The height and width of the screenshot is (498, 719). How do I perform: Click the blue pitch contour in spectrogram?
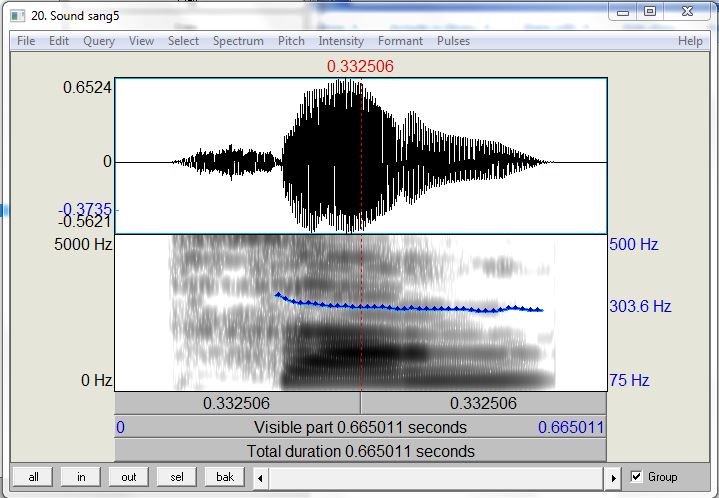[x=408, y=308]
